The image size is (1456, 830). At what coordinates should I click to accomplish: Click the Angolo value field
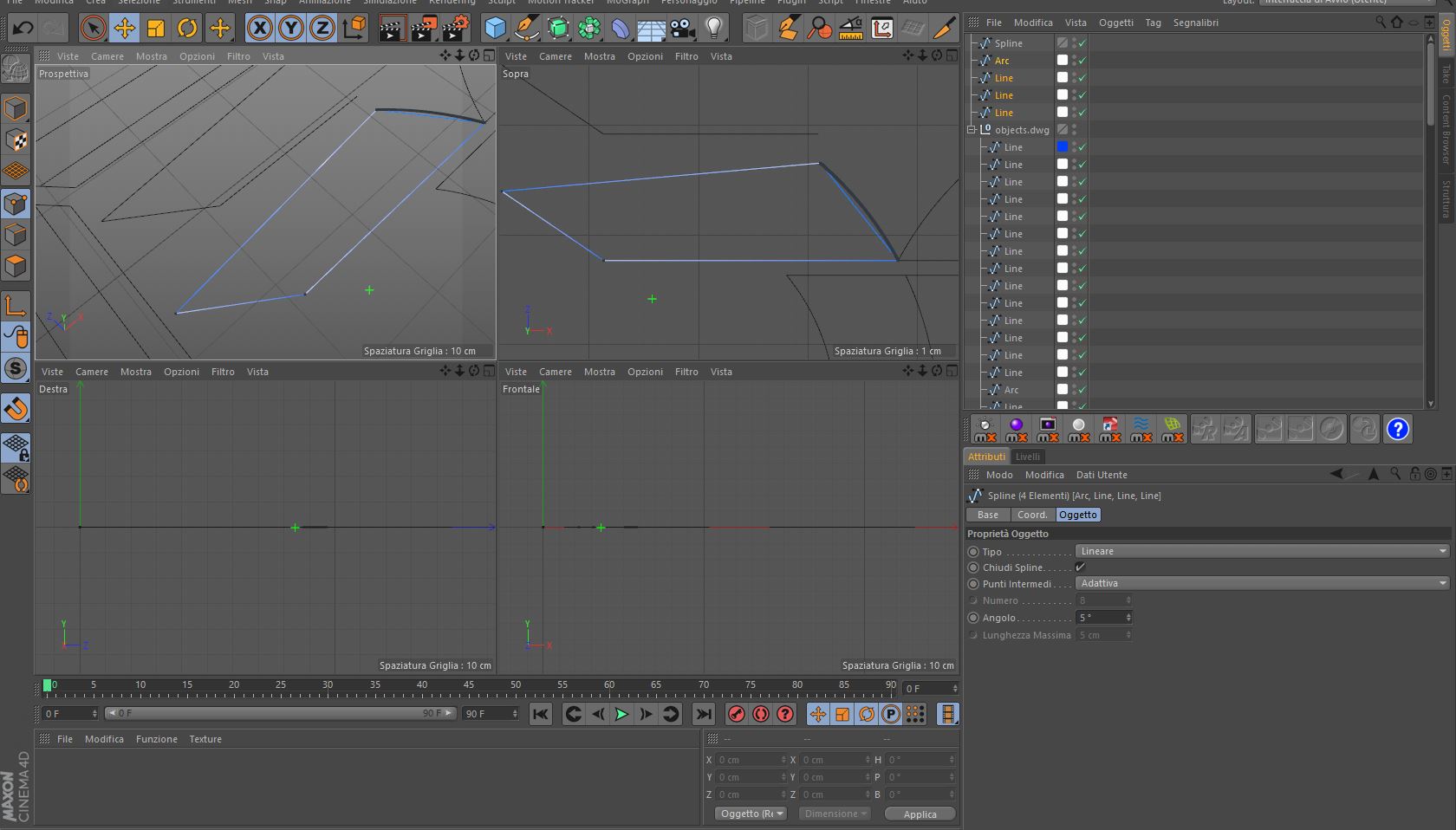click(x=1101, y=618)
